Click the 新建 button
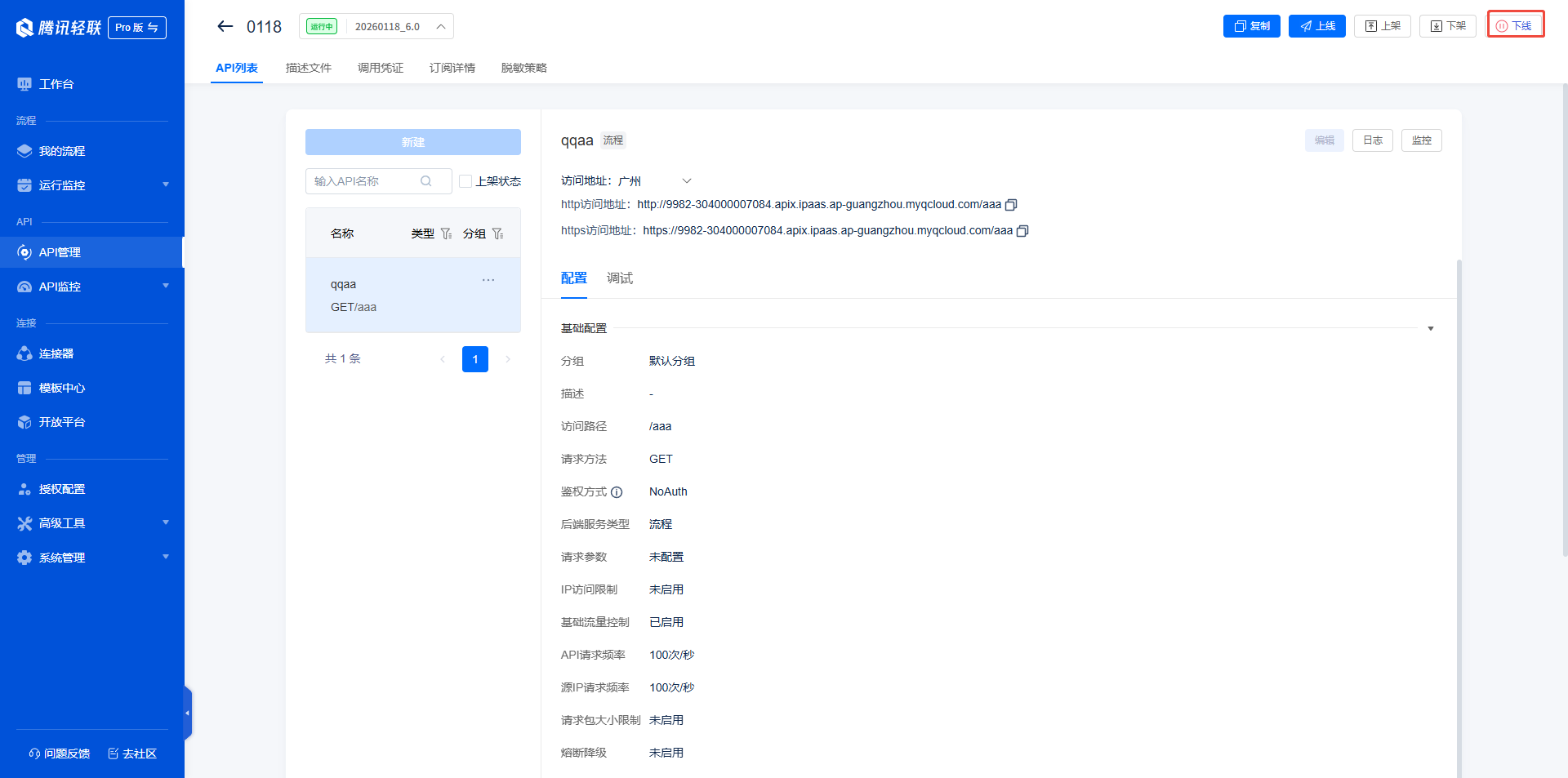The image size is (1568, 778). tap(413, 142)
